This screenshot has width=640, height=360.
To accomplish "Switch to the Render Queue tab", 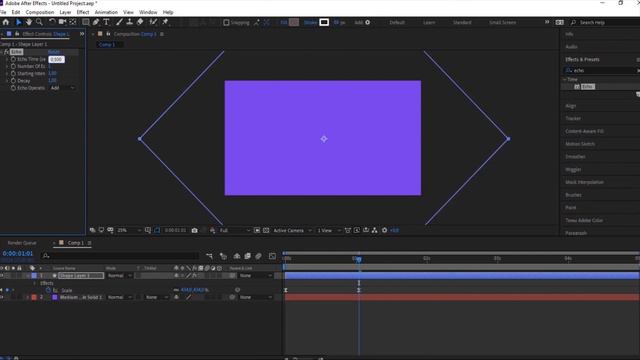I will point(22,243).
